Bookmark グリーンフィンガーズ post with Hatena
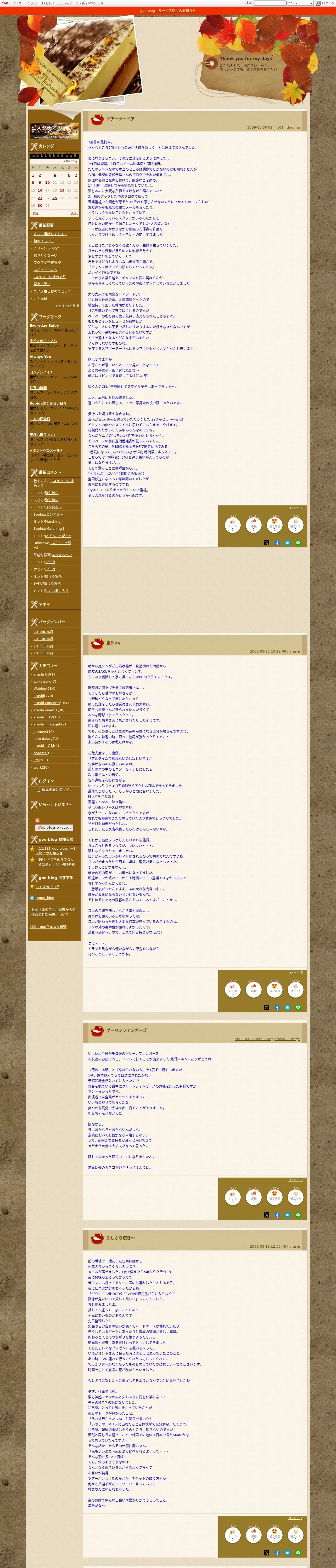The image size is (336, 1568). [287, 1215]
